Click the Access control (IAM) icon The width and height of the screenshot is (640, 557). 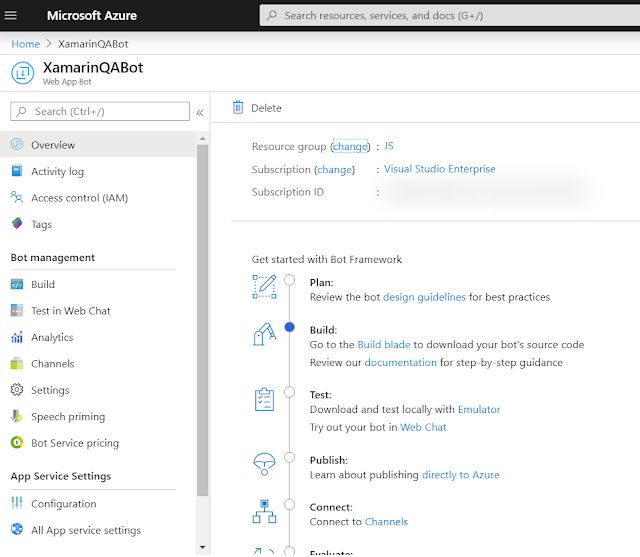tap(17, 198)
